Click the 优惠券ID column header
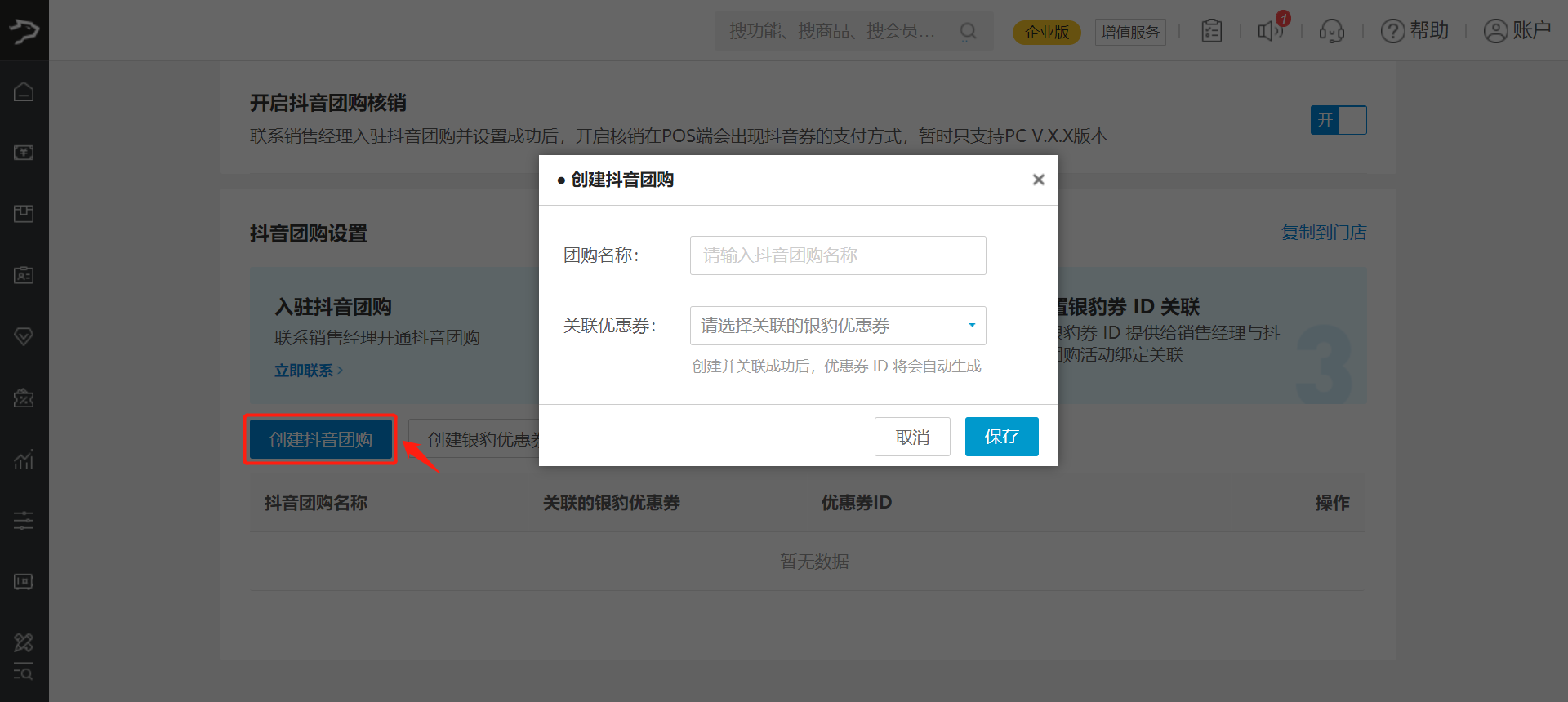Screen dimensions: 1568x702 coord(857,503)
